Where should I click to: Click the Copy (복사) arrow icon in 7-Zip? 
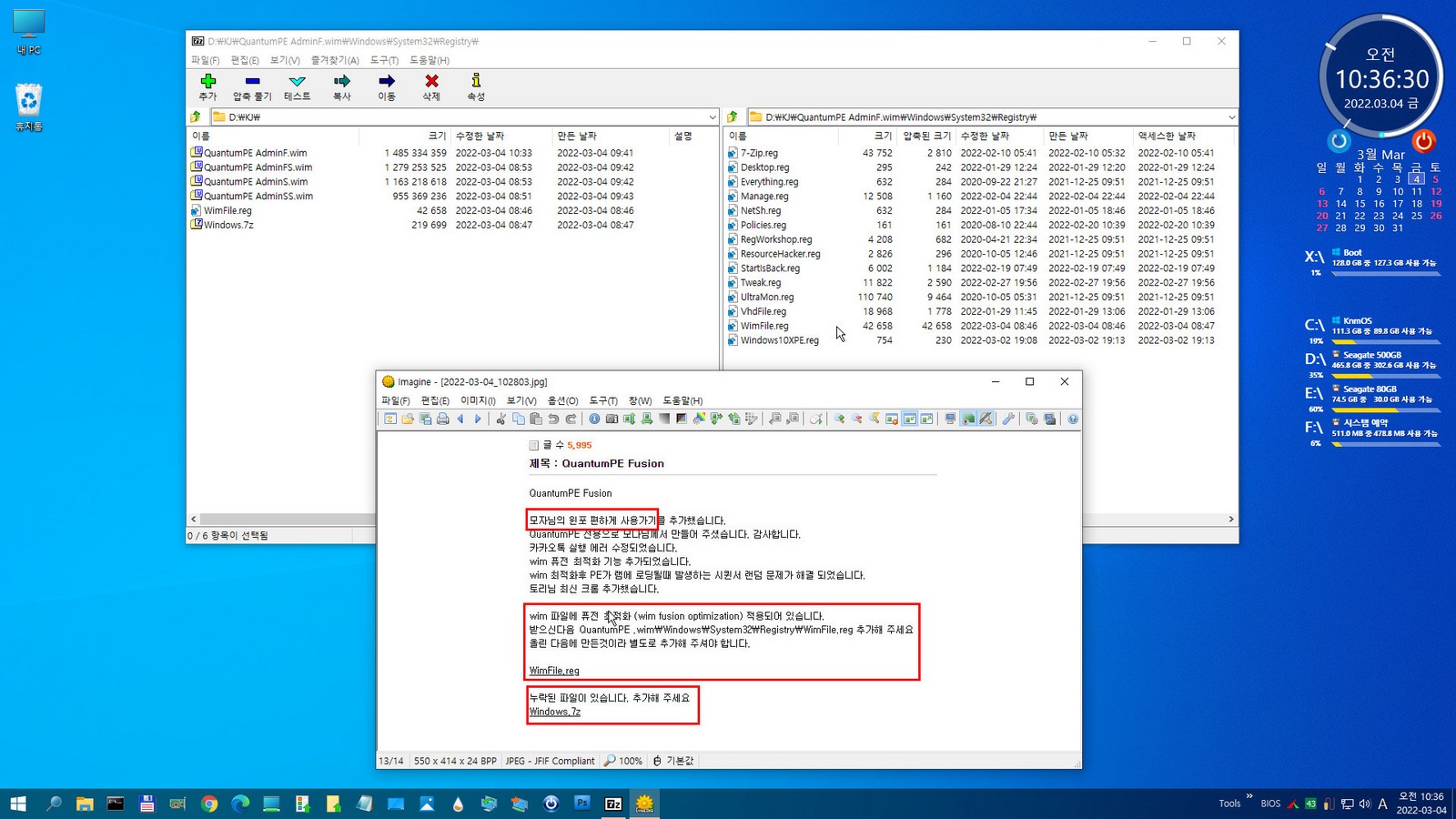click(342, 81)
